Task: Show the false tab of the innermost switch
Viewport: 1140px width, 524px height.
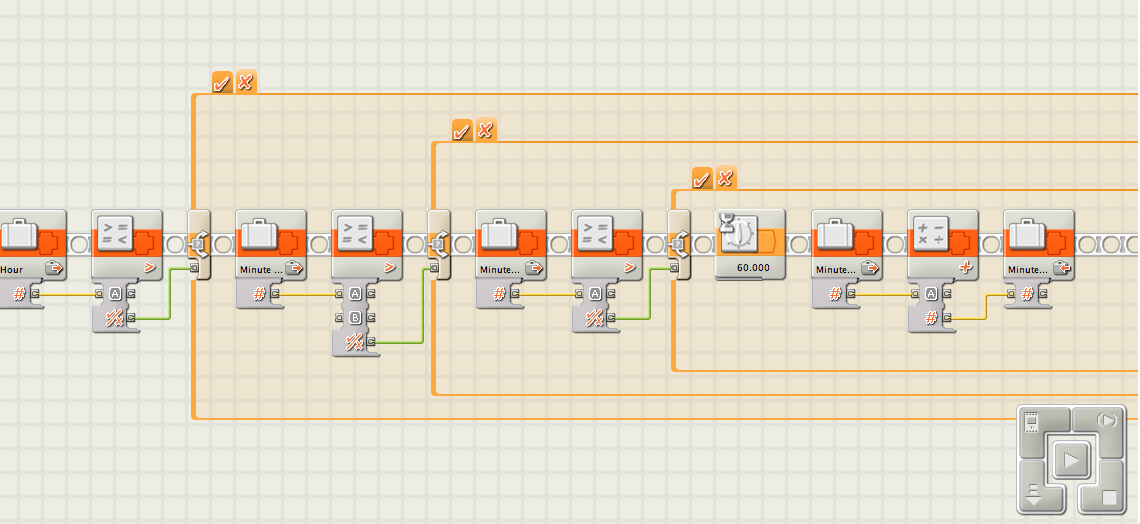Action: click(x=726, y=178)
